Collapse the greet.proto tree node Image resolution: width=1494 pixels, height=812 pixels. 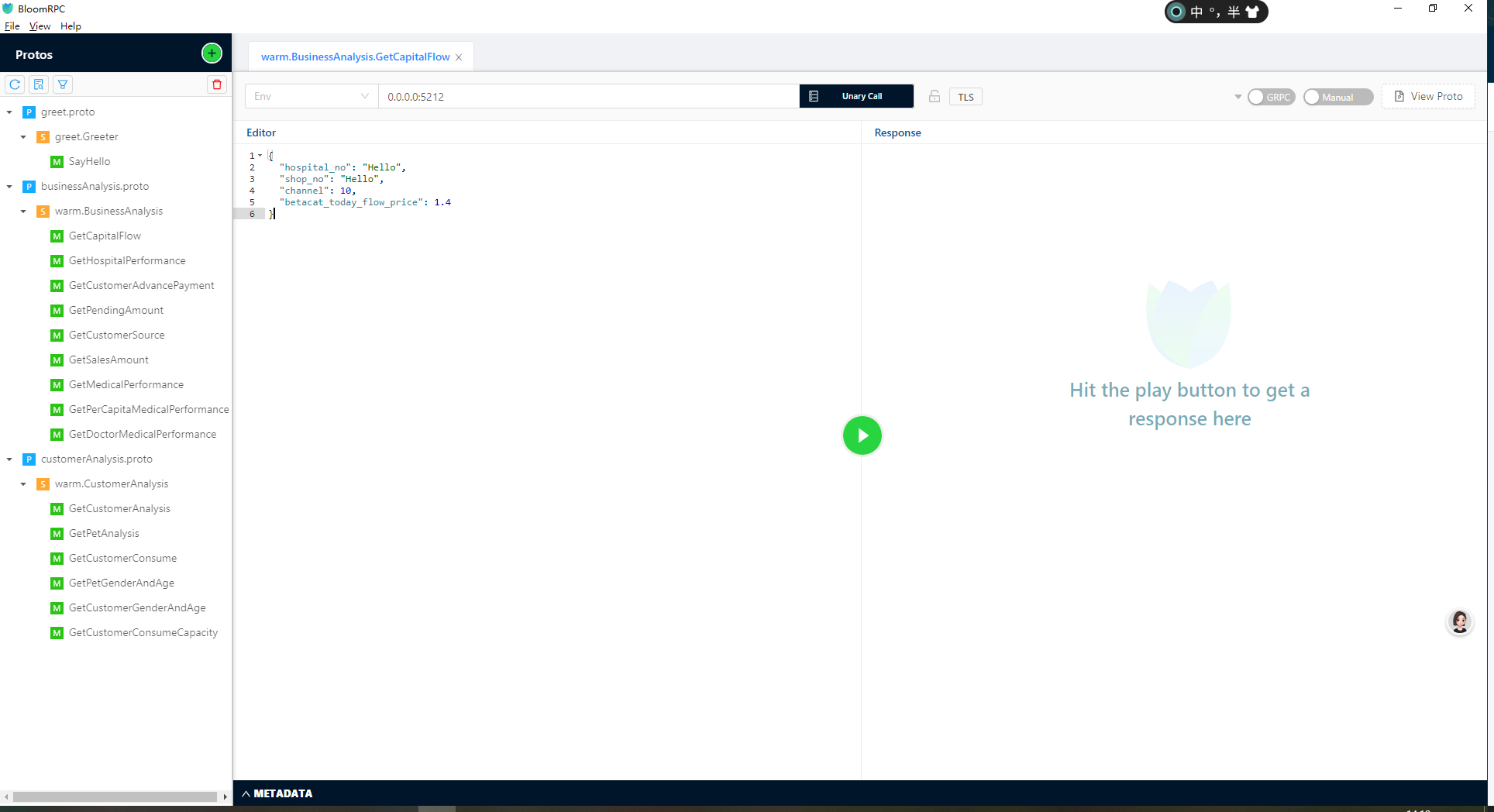point(9,112)
